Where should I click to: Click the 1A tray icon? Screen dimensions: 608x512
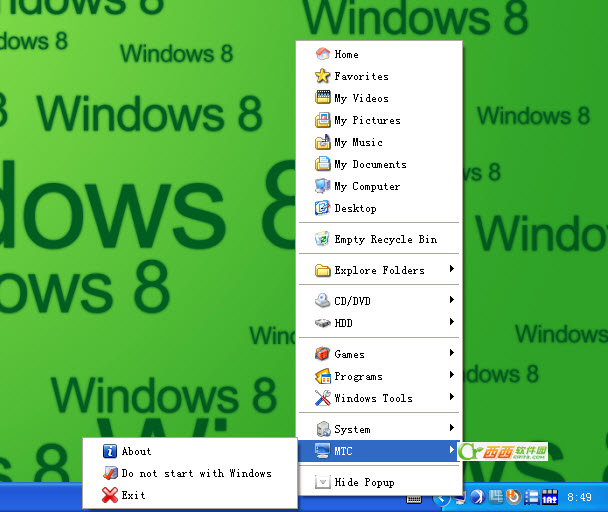(549, 497)
